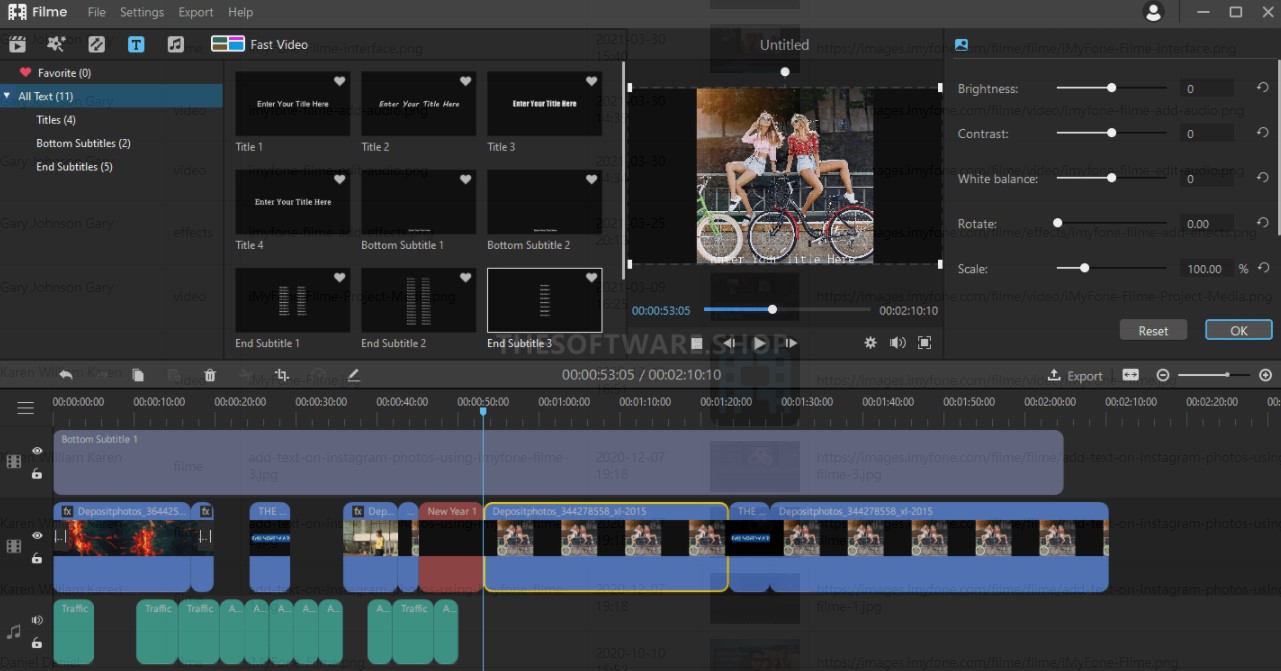Favorite the Title 2 template heart
Screen dimensions: 1281x671
point(465,81)
